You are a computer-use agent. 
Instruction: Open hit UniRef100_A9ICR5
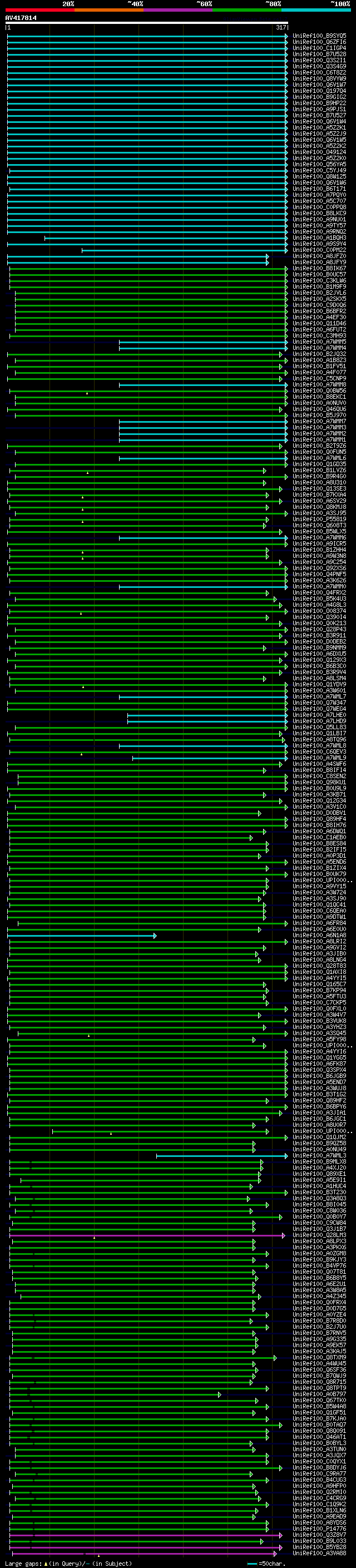pyautogui.click(x=319, y=543)
